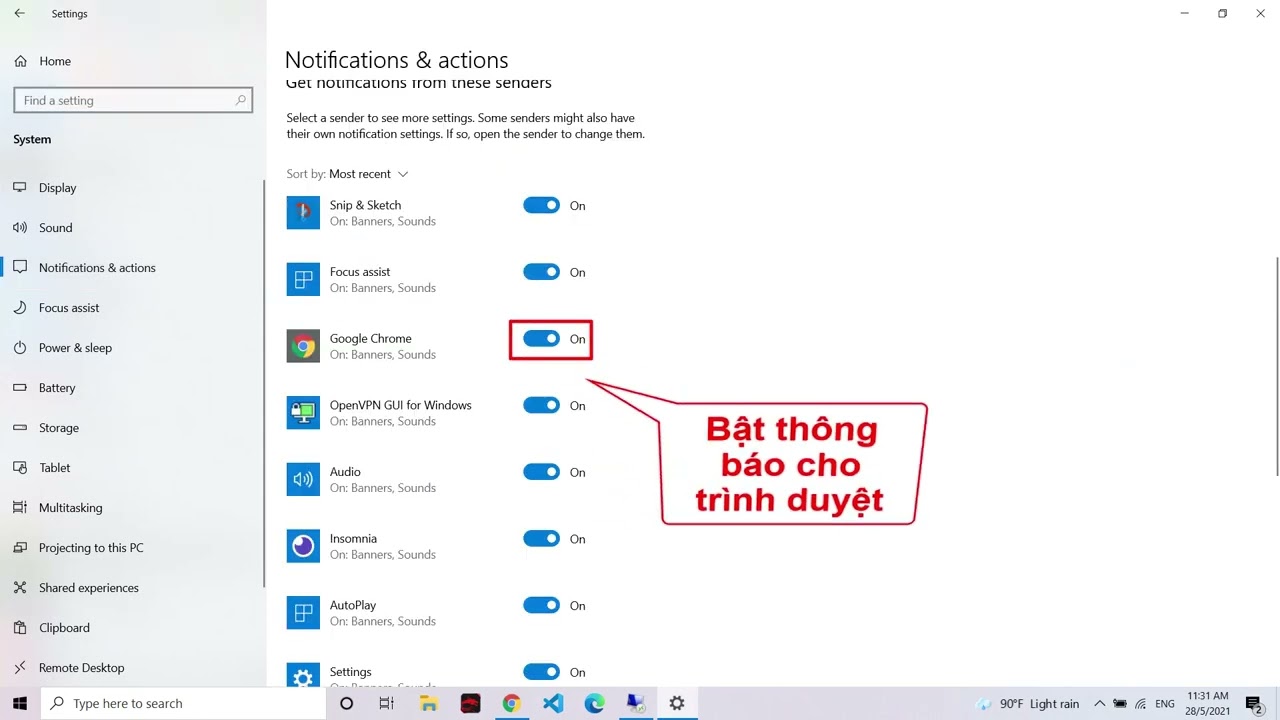Go back using the Settings back arrow

[x=19, y=14]
